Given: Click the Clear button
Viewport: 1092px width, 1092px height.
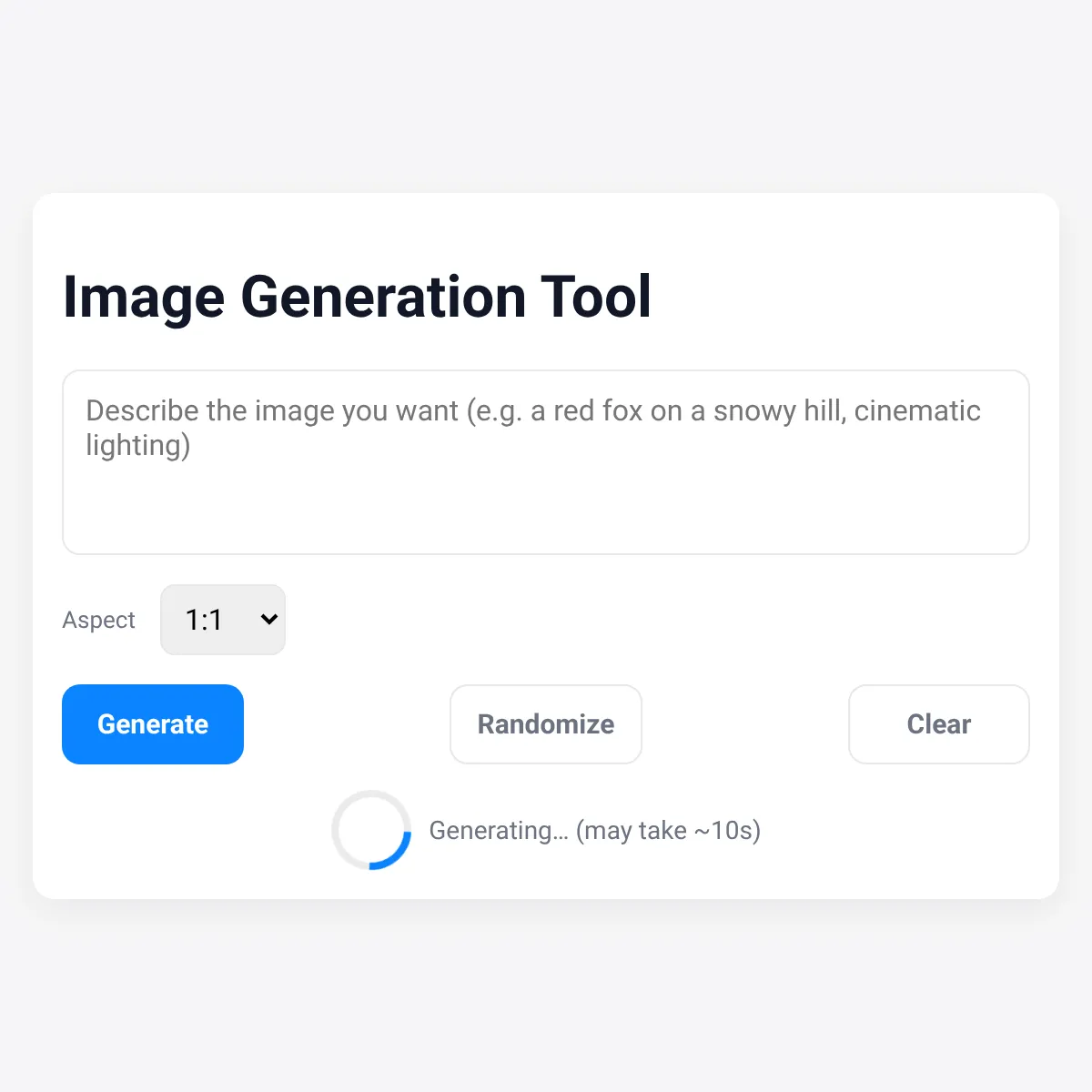Looking at the screenshot, I should 939,724.
